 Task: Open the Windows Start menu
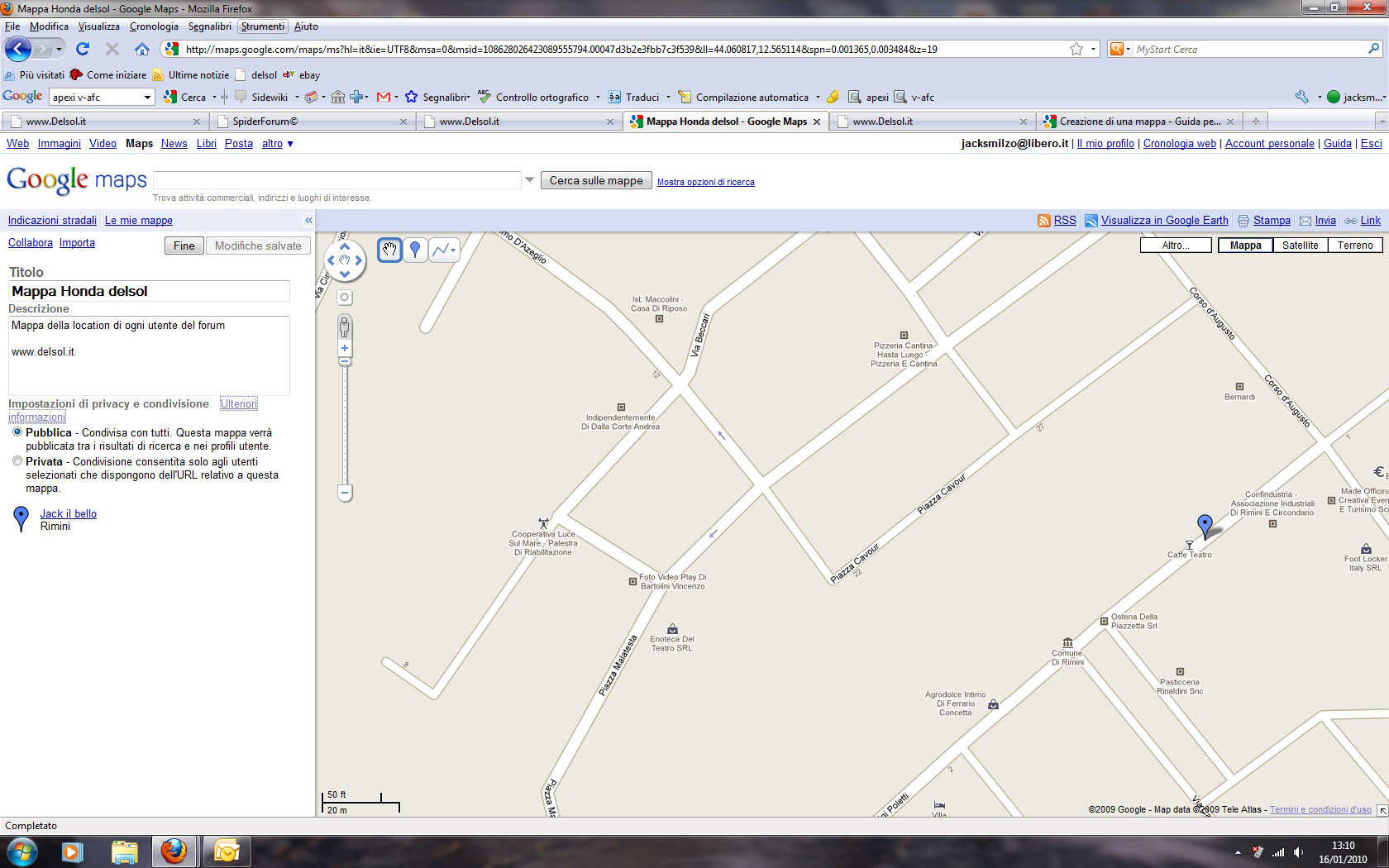pyautogui.click(x=22, y=851)
